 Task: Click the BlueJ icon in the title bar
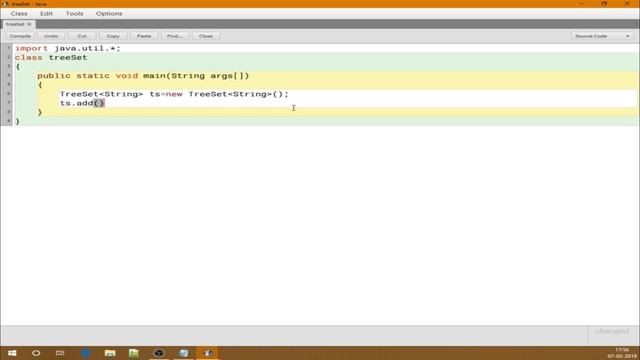click(x=5, y=4)
